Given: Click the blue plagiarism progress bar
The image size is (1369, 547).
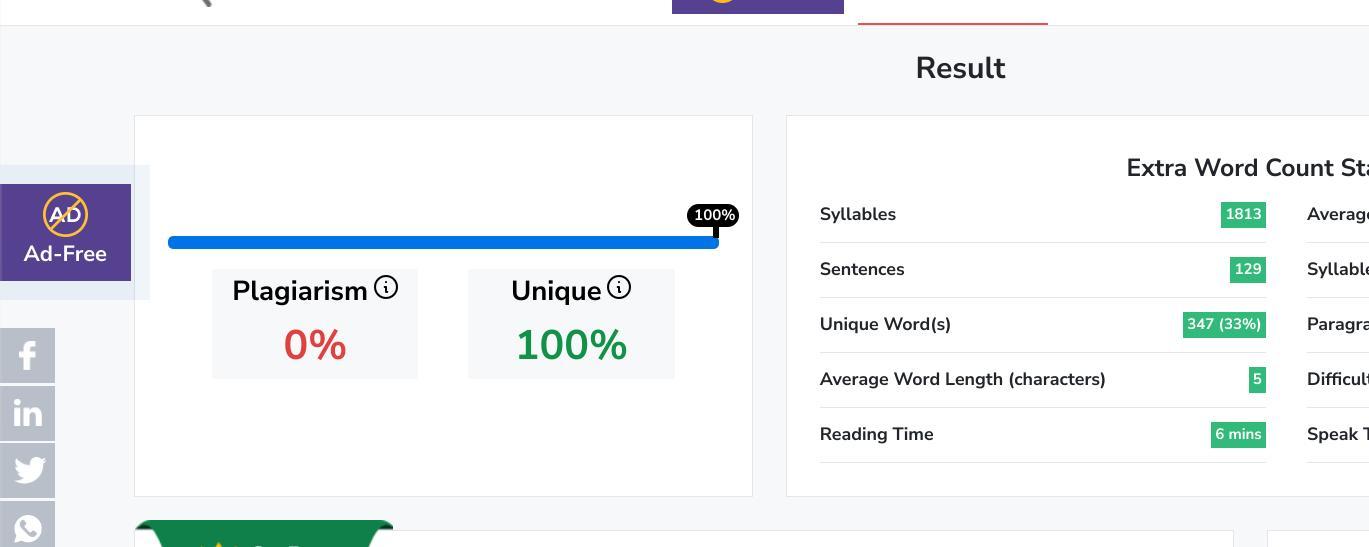Looking at the screenshot, I should coord(443,242).
